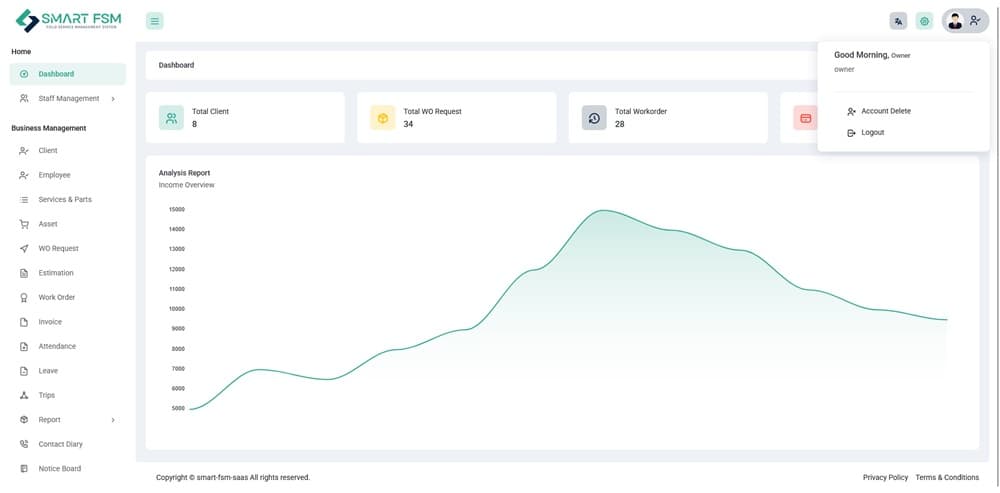Open the Contact Diary phone icon
Viewport: 1000px width, 493px height.
point(24,444)
